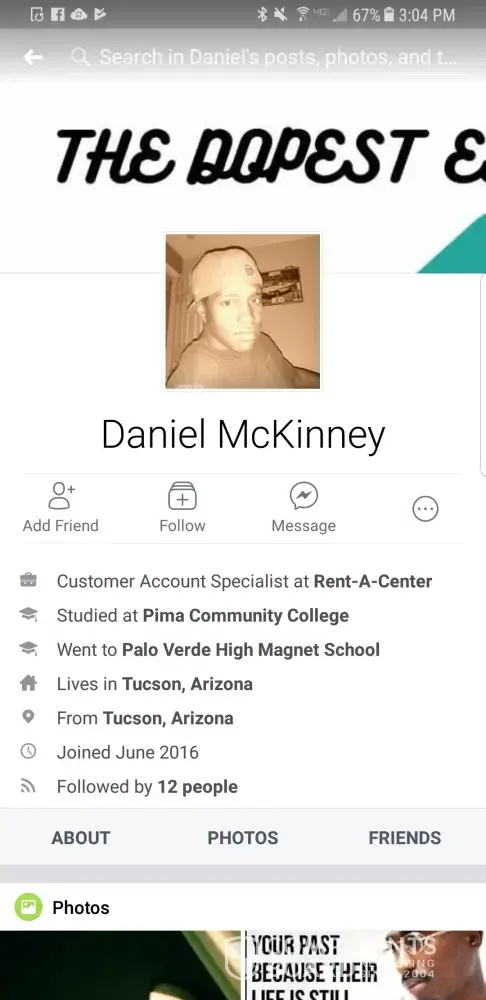Screen dimensions: 486x1000
Task: Tap the Follow icon
Action: point(182,496)
